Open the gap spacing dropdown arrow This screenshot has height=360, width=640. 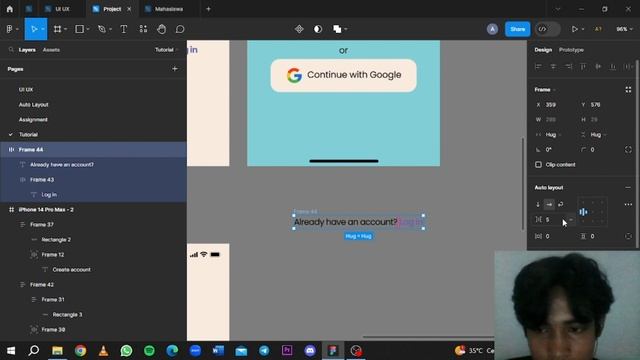coord(571,220)
